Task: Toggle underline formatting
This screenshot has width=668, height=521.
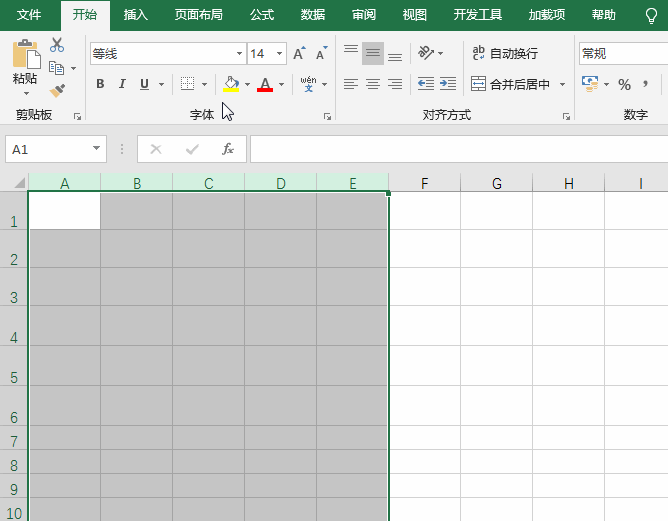Action: 144,84
